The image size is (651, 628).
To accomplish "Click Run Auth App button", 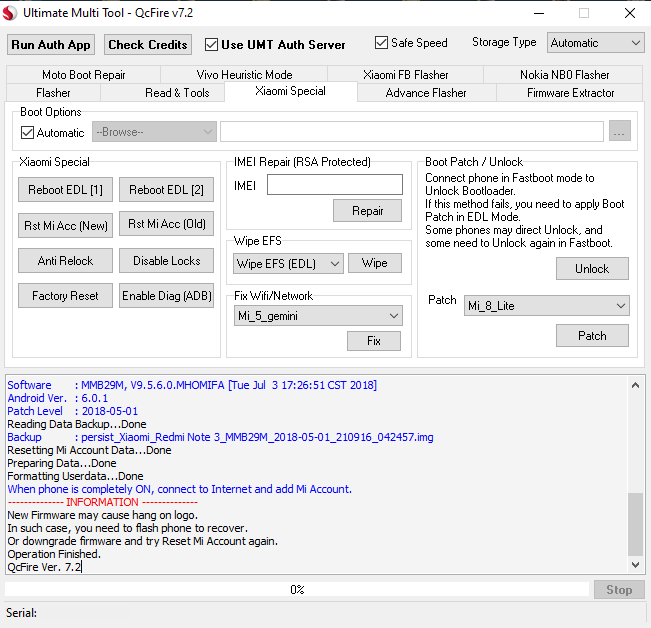I will tap(51, 44).
